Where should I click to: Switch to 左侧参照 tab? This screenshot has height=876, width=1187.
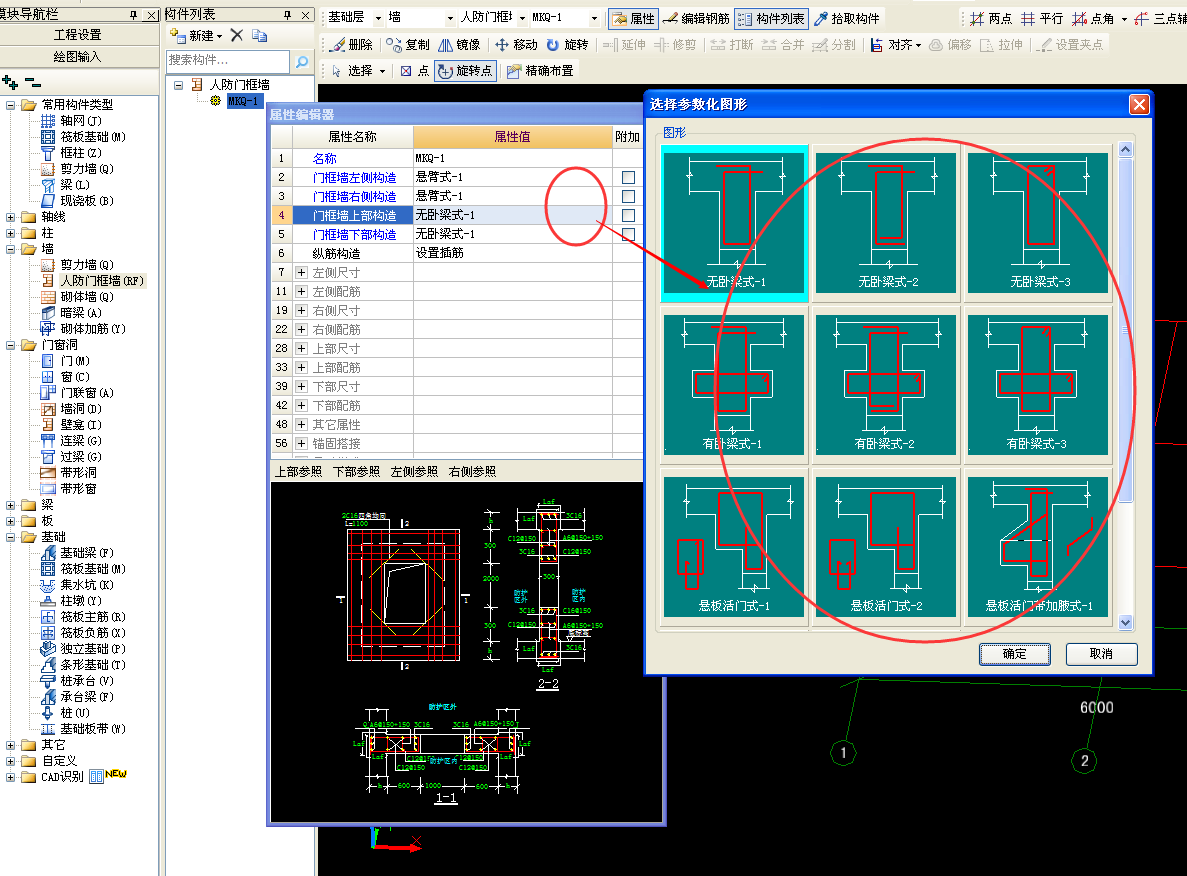414,472
